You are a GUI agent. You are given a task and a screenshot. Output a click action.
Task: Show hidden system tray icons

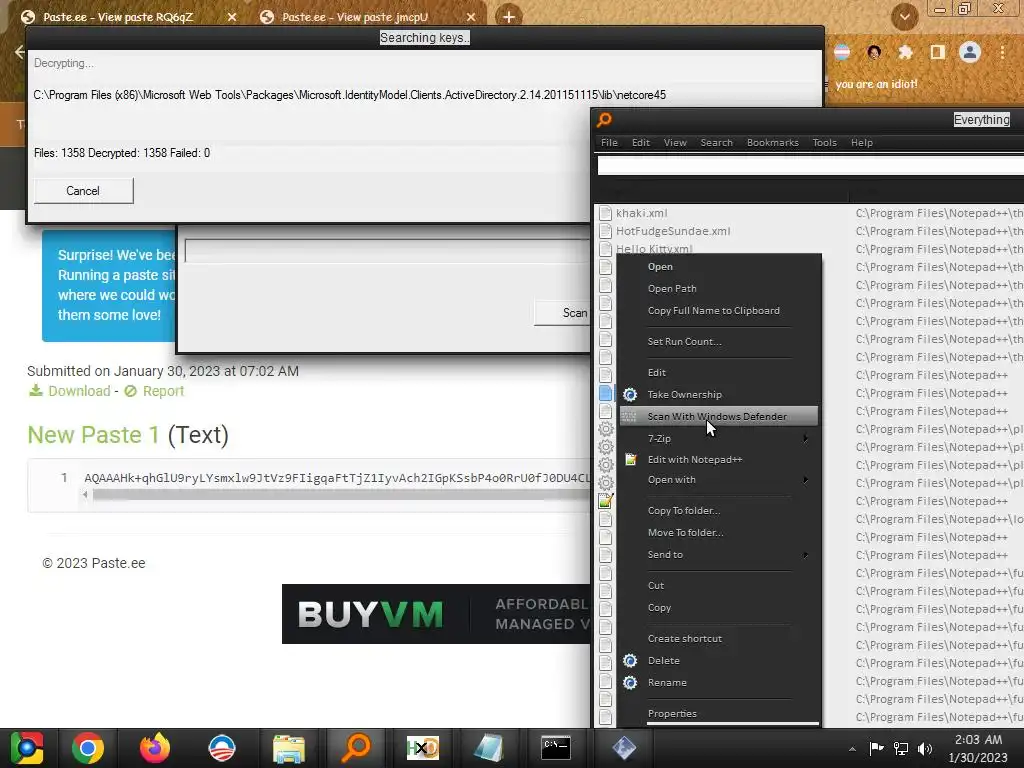click(x=852, y=749)
